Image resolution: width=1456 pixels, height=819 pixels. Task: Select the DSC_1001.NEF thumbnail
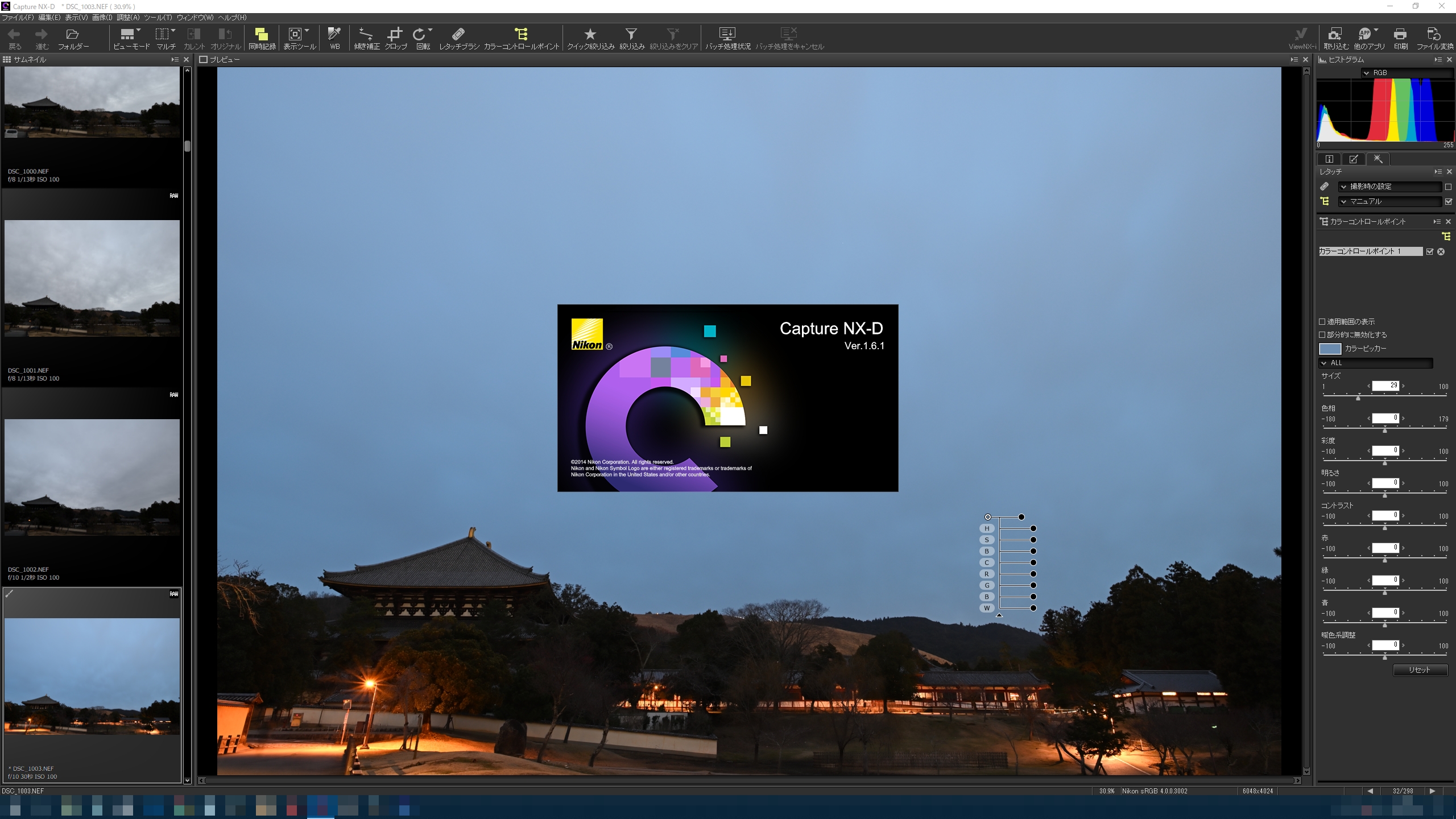tap(92, 279)
